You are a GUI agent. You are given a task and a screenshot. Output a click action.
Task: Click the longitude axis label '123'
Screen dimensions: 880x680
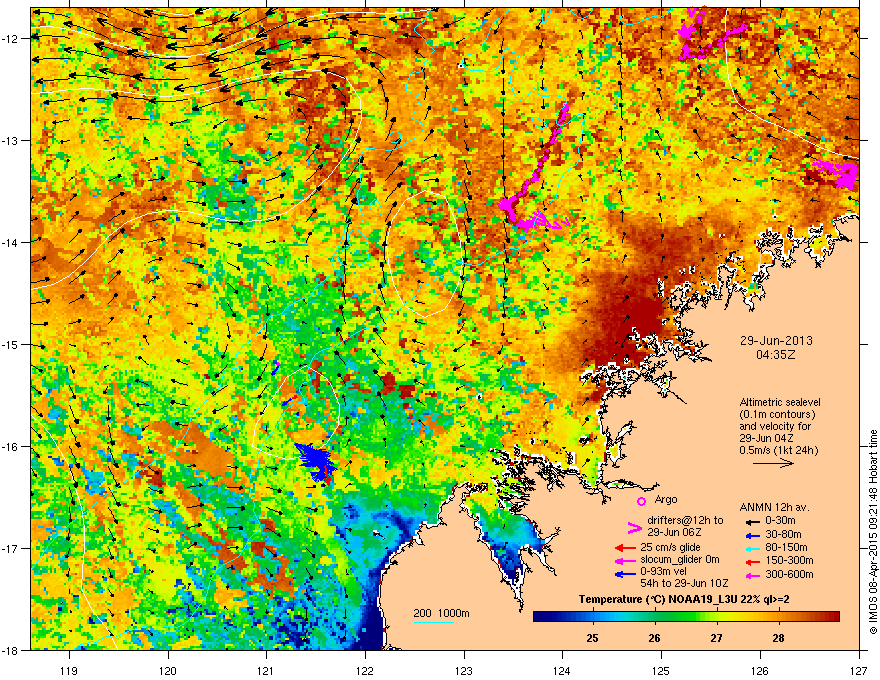(x=464, y=671)
